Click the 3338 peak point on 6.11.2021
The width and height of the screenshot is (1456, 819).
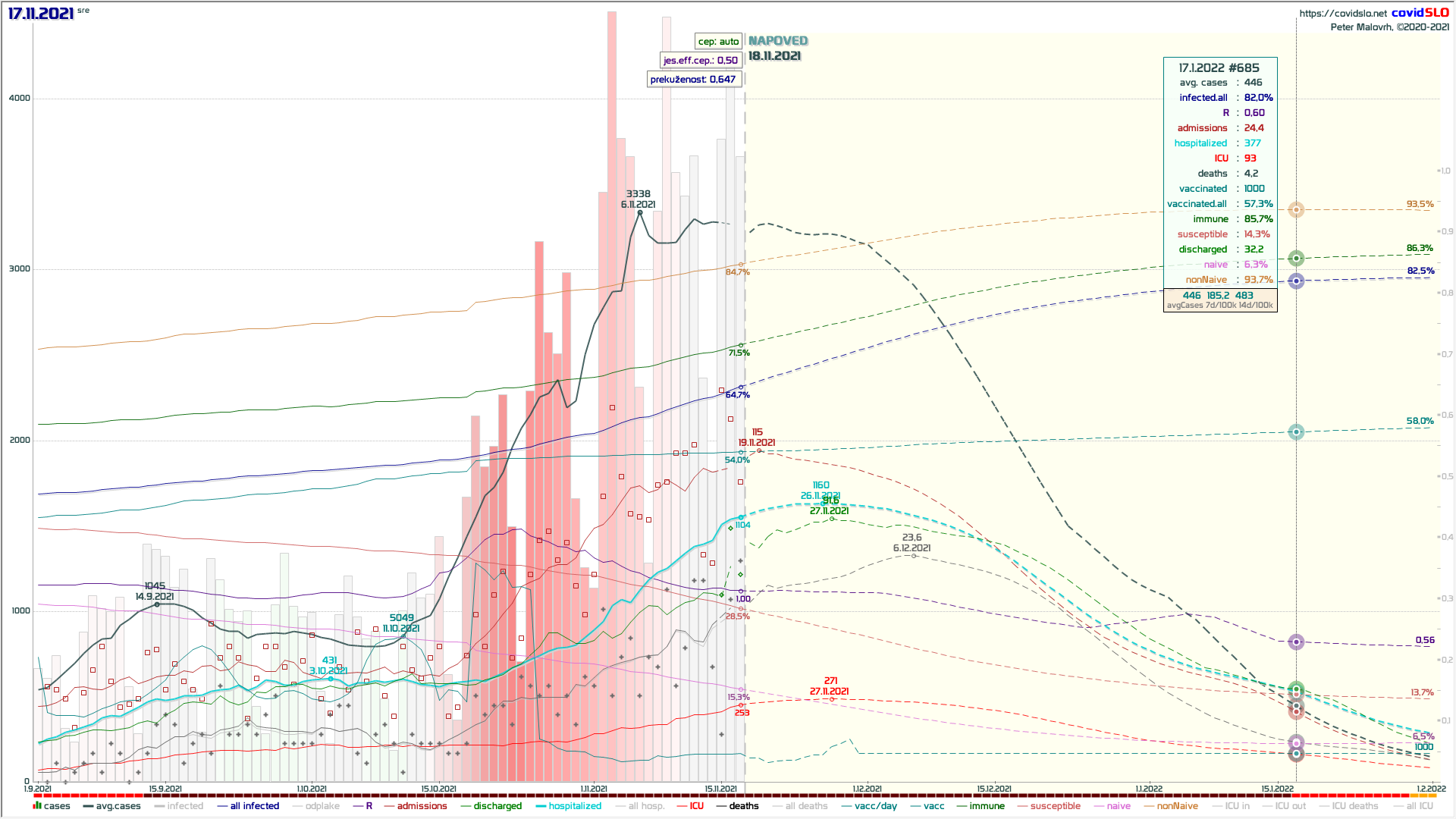[640, 213]
